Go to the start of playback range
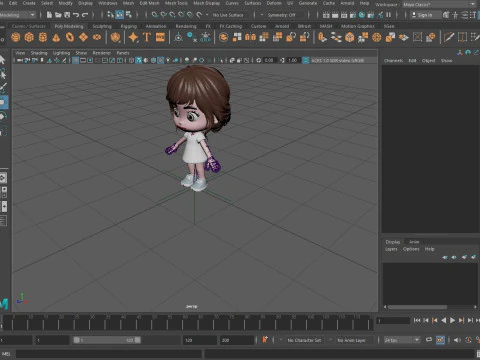 (417, 320)
